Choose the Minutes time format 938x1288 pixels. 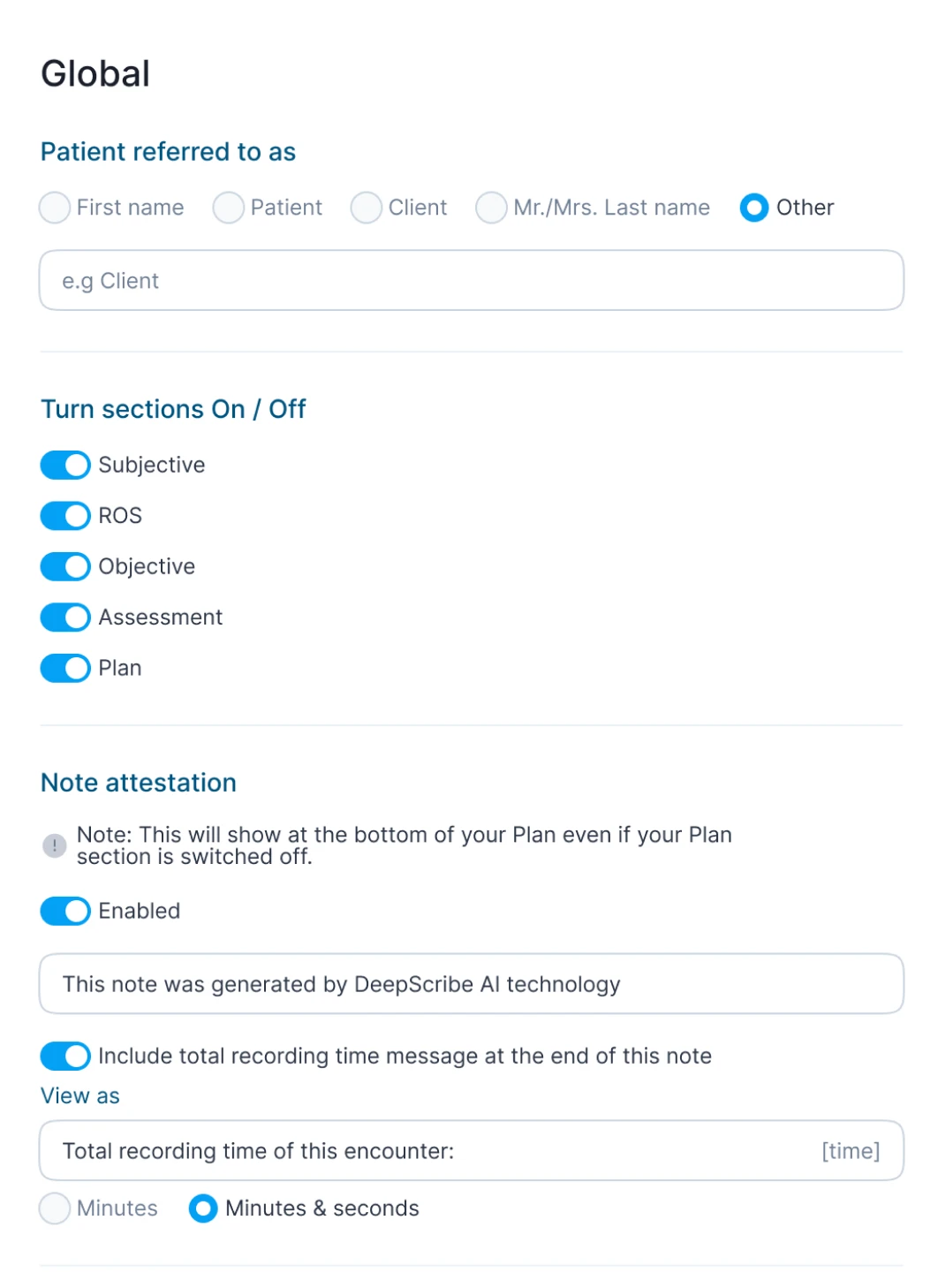(x=54, y=1208)
